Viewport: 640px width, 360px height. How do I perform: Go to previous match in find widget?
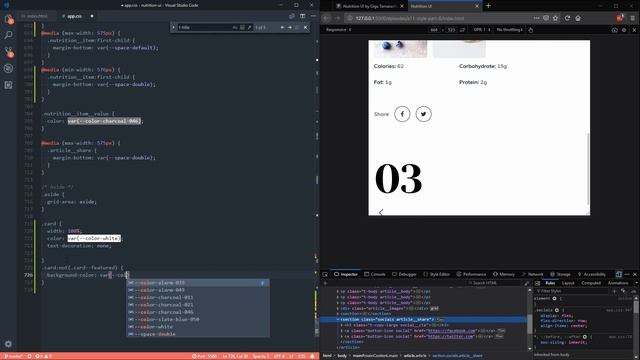(282, 27)
